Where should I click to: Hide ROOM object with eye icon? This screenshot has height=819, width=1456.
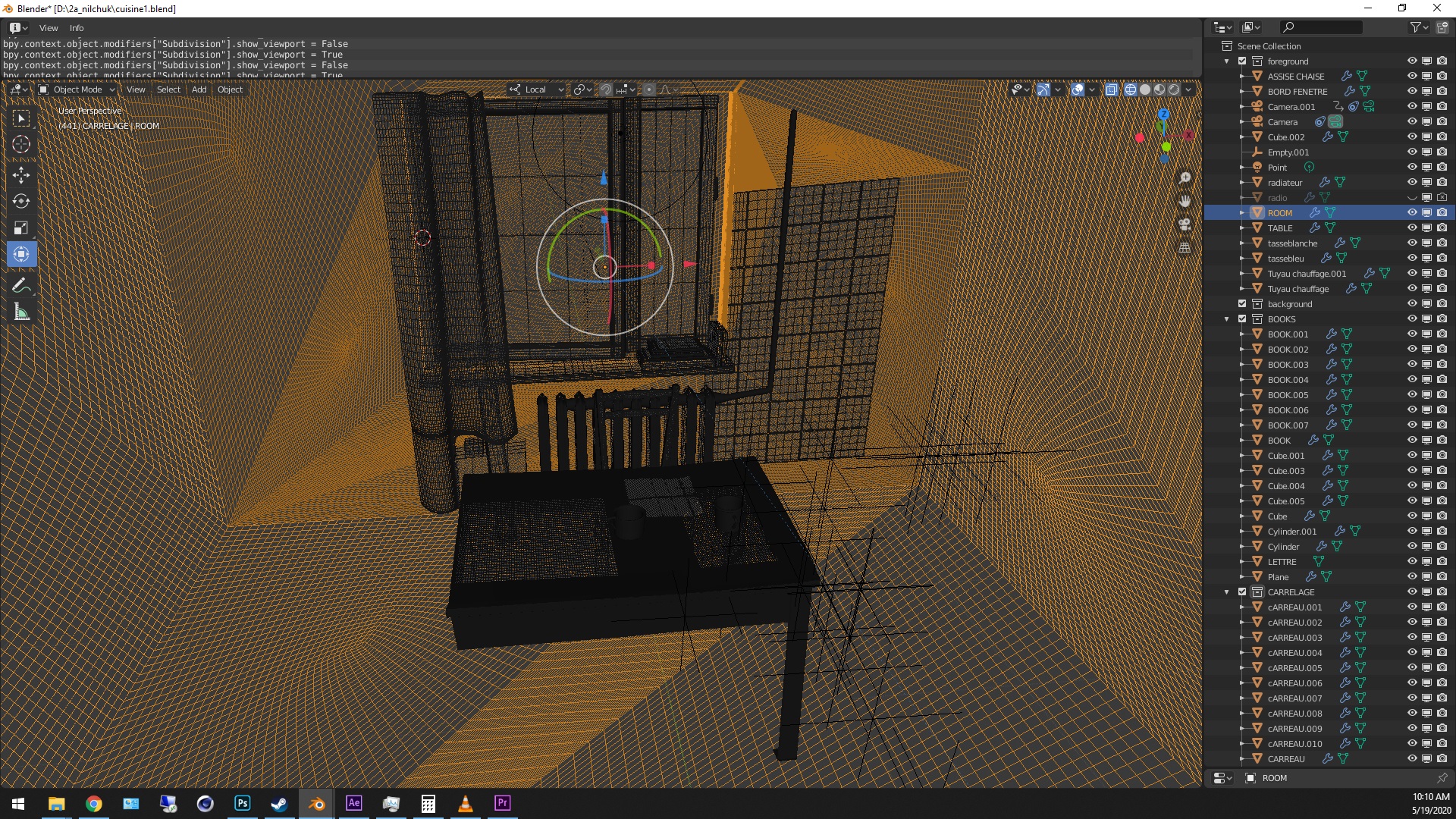click(x=1411, y=213)
